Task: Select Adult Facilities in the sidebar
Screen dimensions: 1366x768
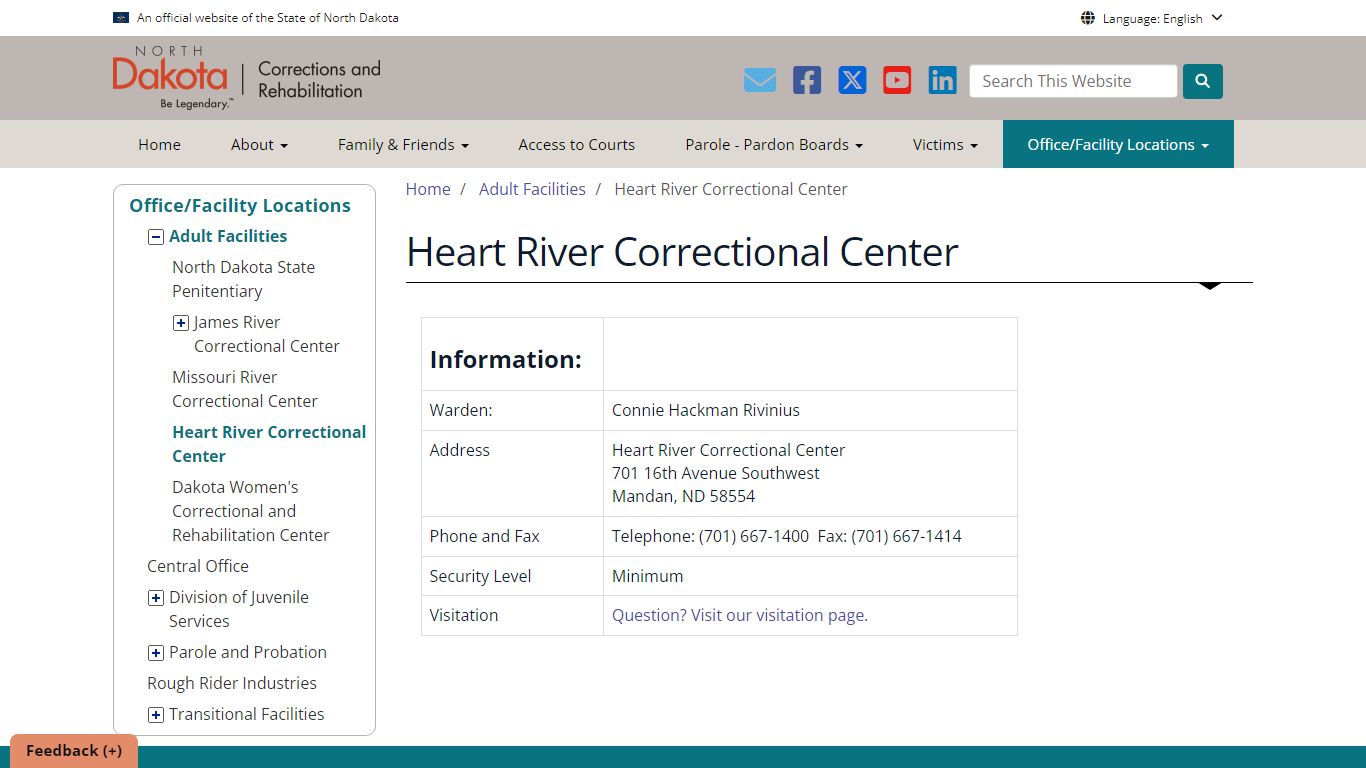Action: coord(228,236)
